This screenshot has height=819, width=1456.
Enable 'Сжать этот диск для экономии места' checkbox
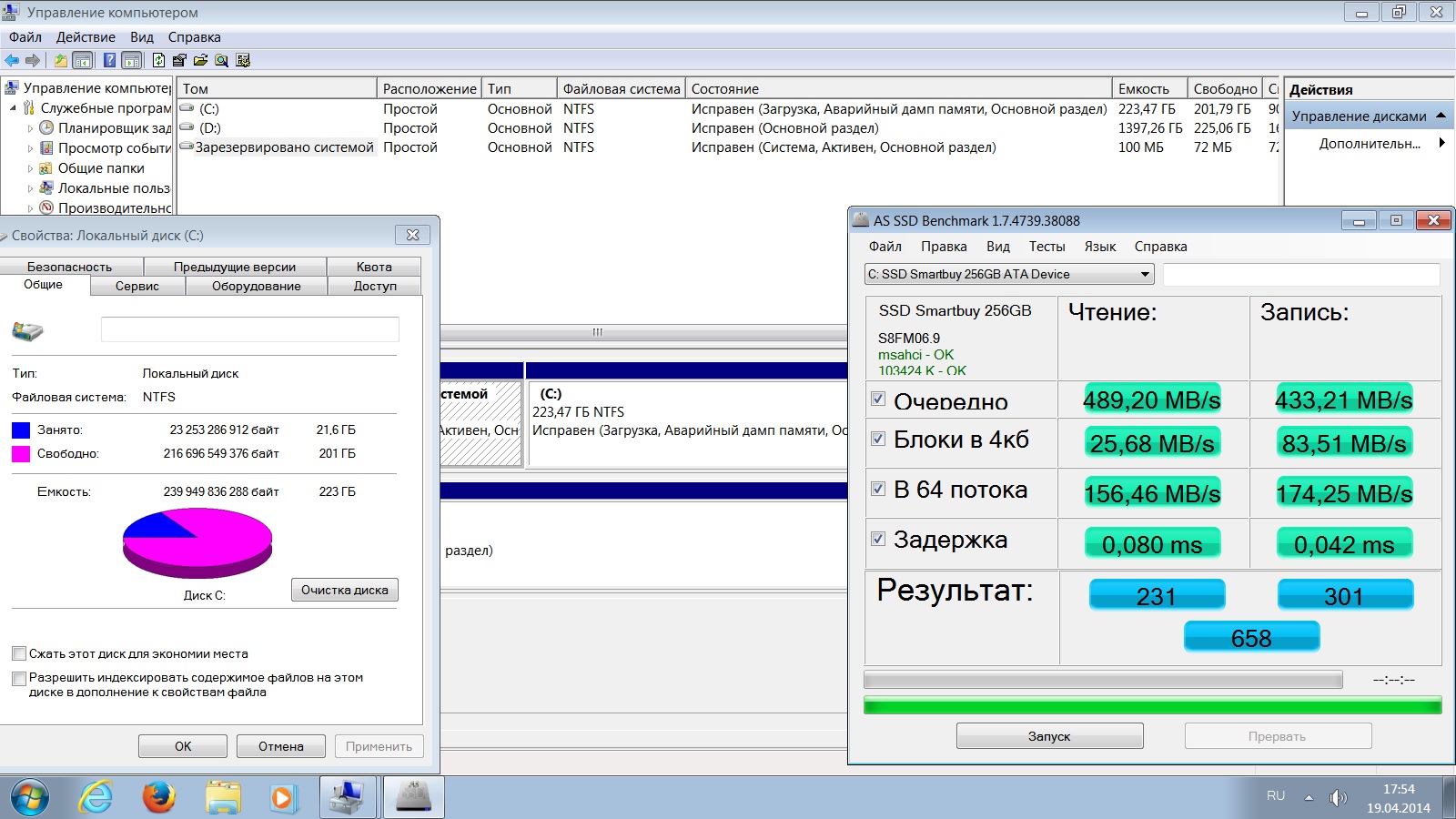(19, 653)
